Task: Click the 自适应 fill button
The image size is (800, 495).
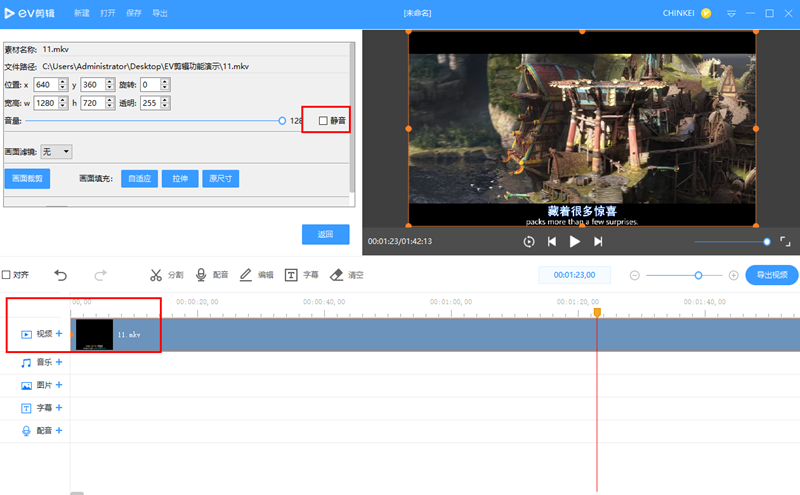Action: pos(139,179)
